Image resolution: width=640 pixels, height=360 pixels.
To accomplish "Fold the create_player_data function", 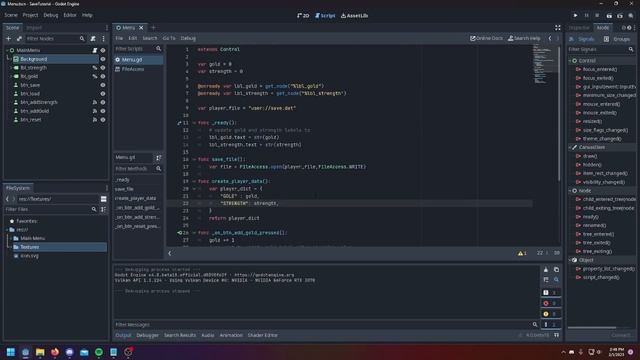I will [194, 181].
